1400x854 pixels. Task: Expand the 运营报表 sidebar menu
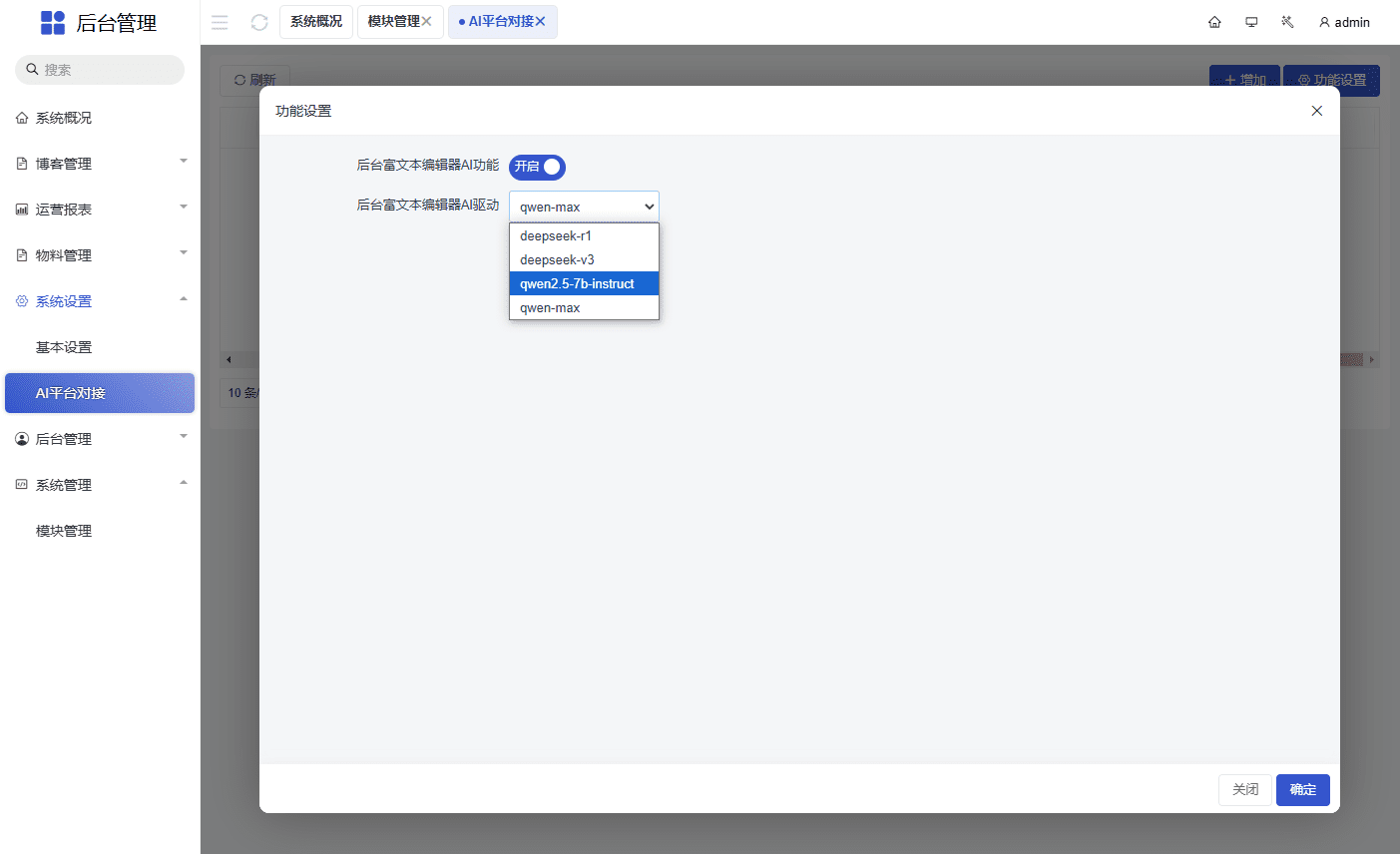pyautogui.click(x=100, y=210)
